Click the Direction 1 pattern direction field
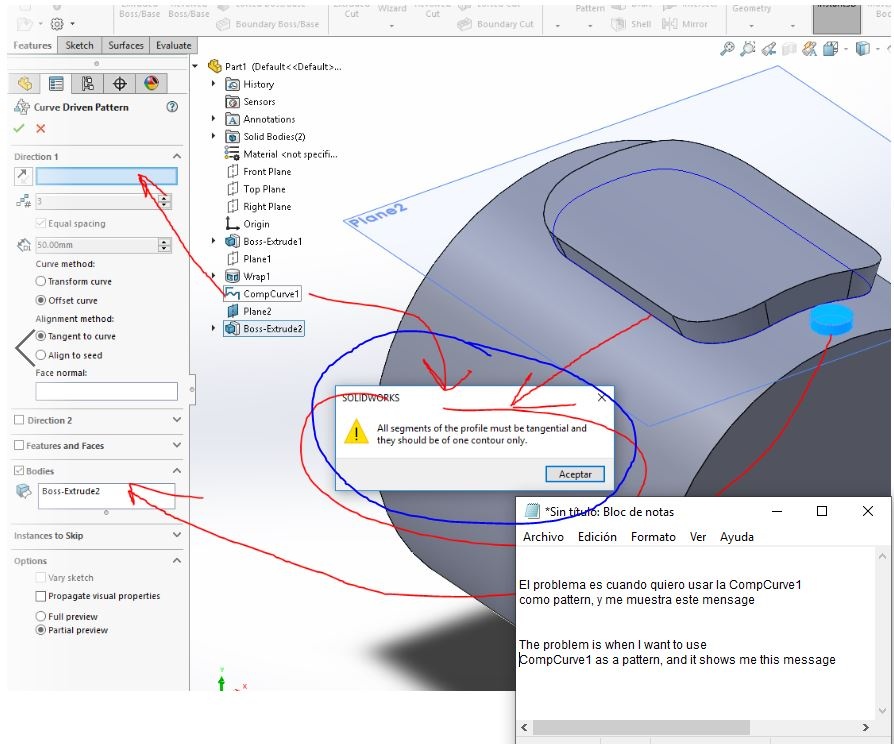 (107, 176)
